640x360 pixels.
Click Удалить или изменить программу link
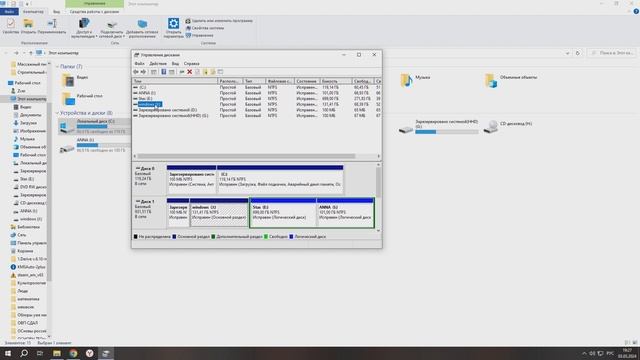219,21
